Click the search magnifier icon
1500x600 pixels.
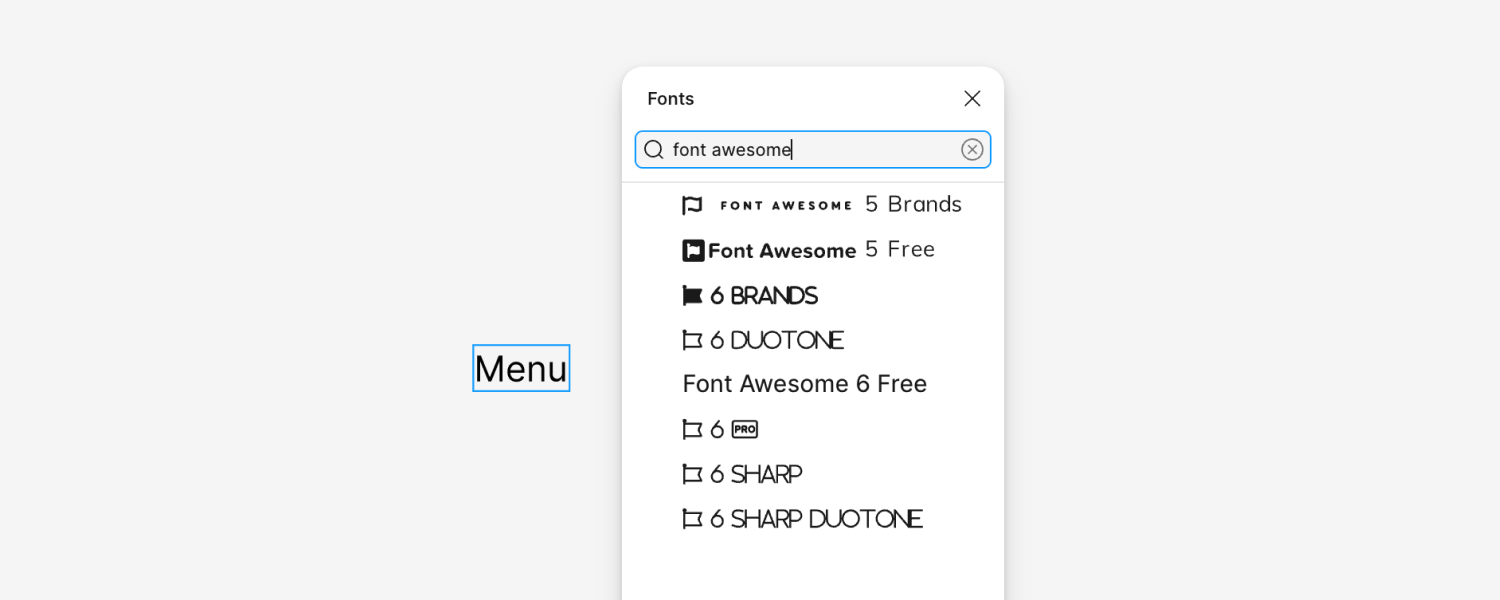(x=654, y=149)
